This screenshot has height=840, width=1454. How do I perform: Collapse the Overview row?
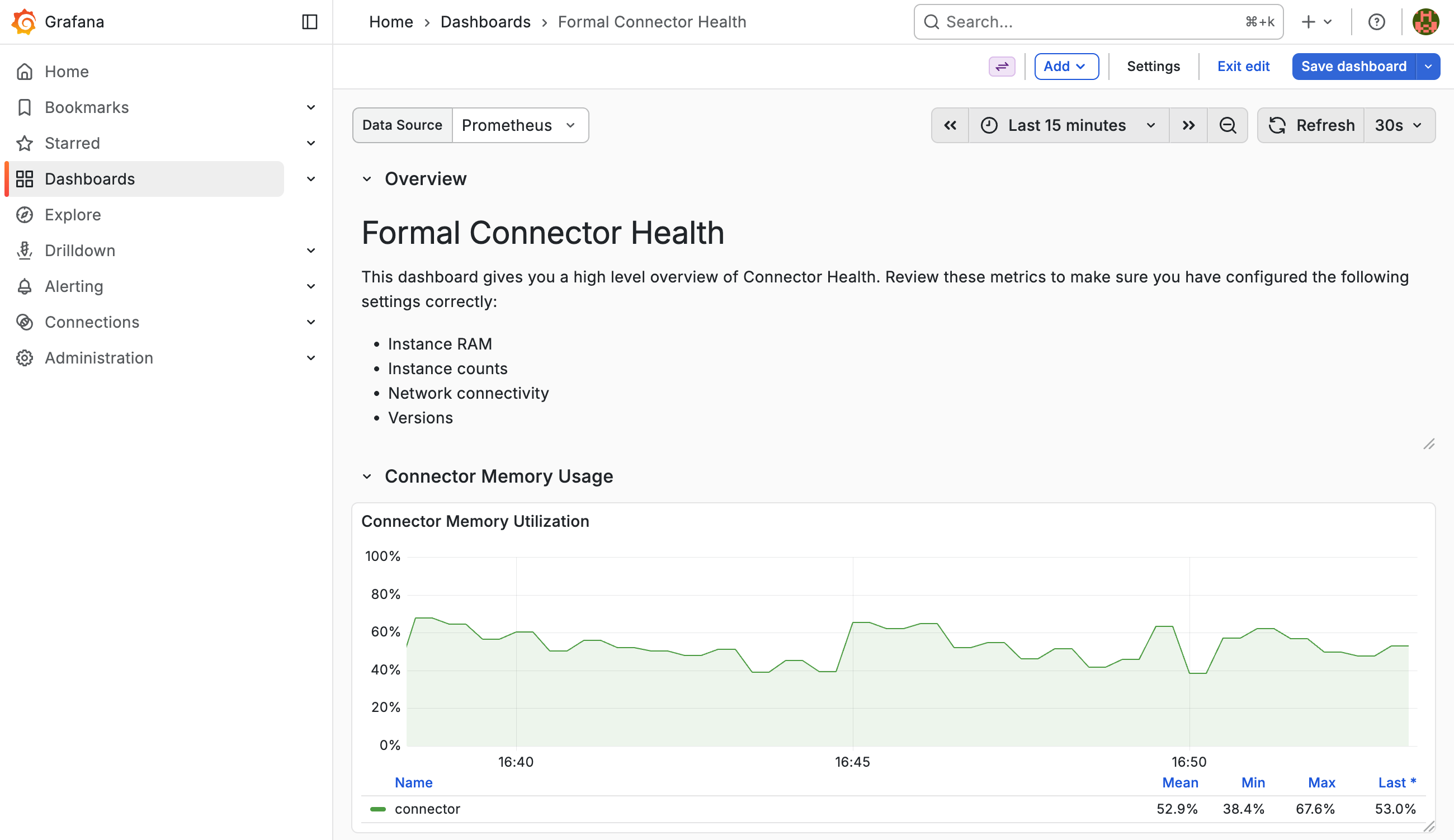(367, 179)
